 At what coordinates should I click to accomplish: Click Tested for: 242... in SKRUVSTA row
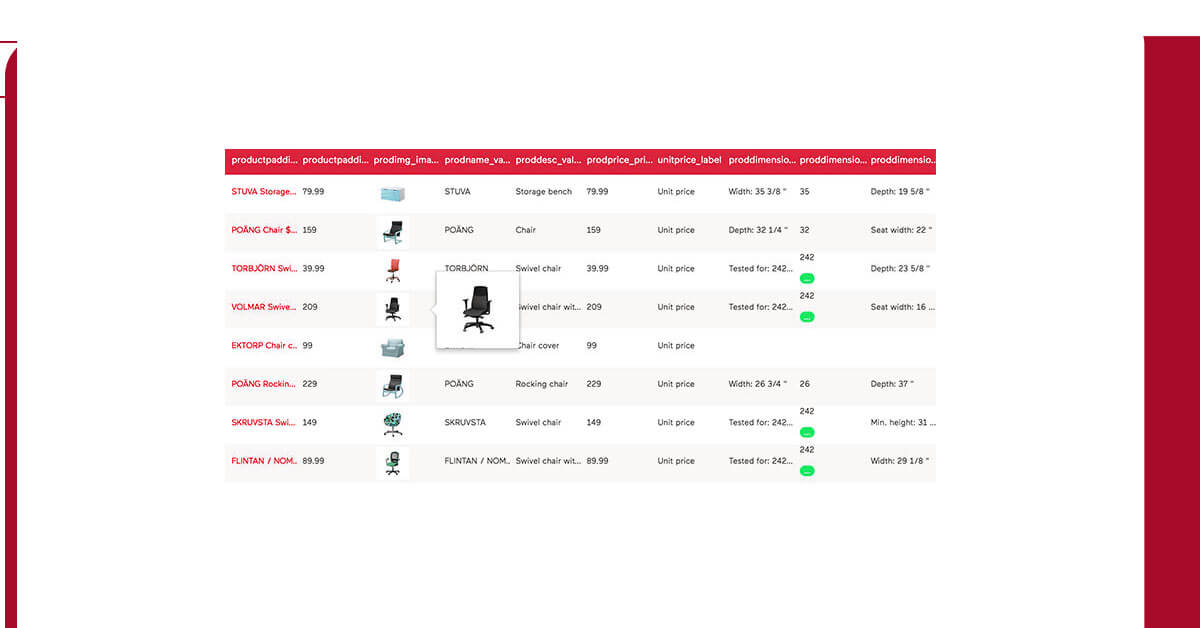[x=762, y=422]
